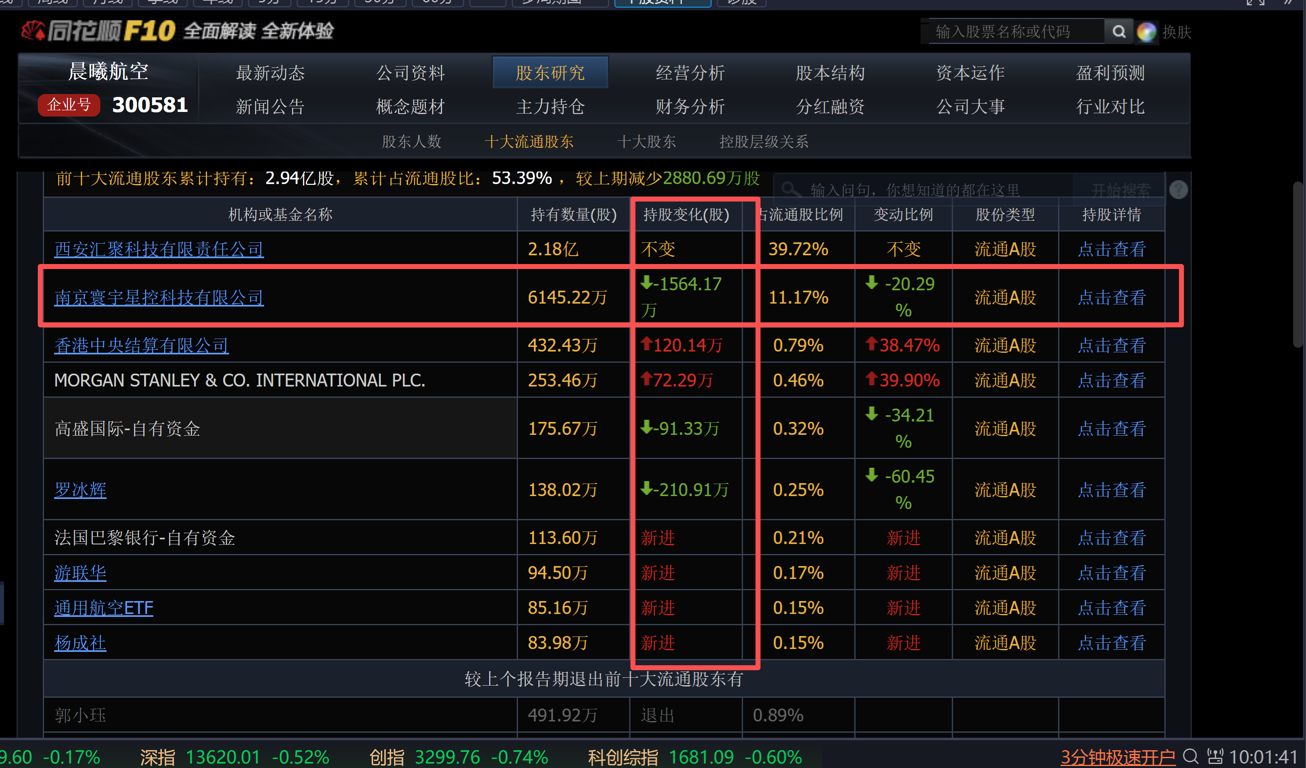The height and width of the screenshot is (768, 1306).
Task: Click the 持股详情 column header
Action: click(1111, 214)
